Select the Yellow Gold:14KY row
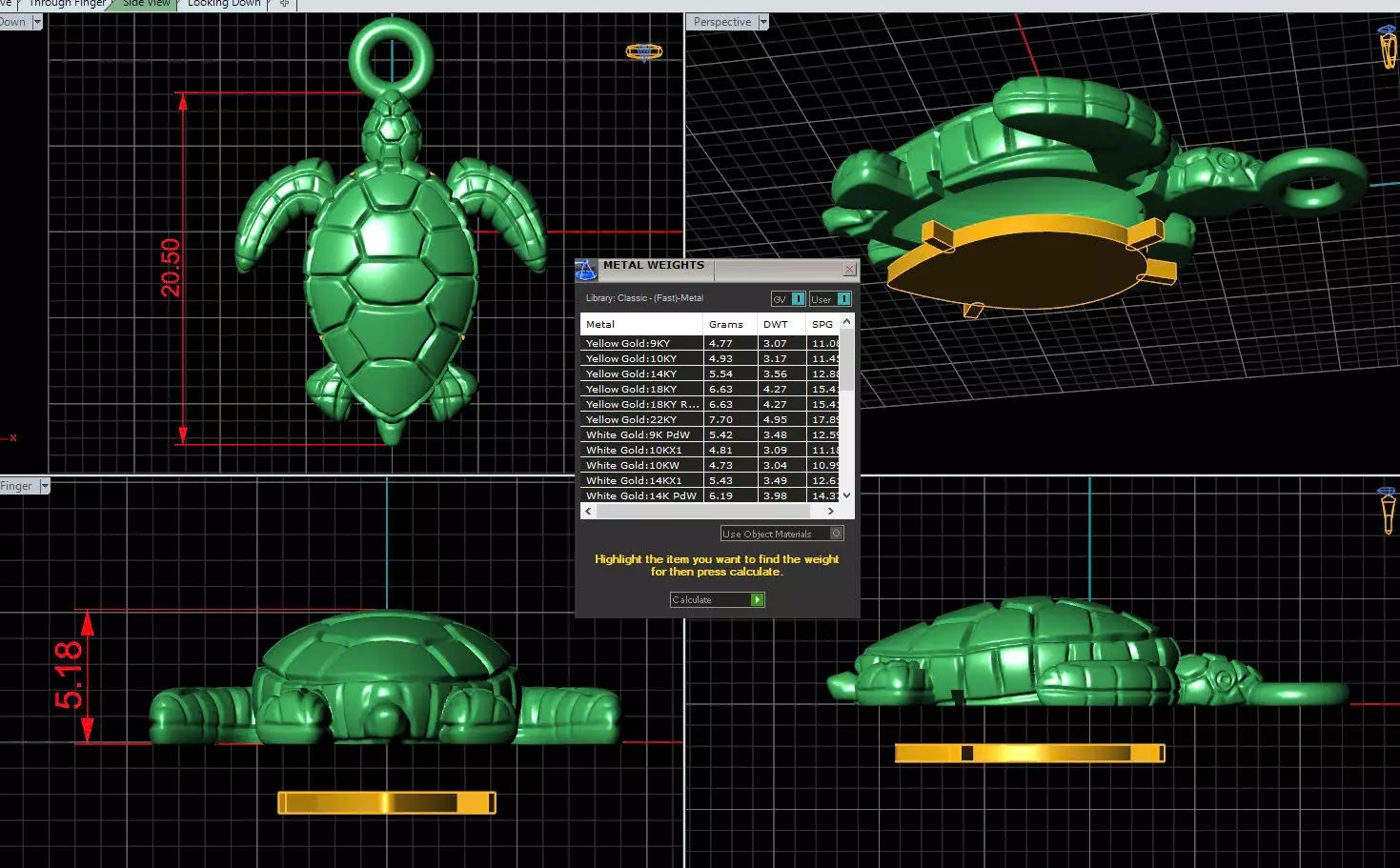 pos(710,373)
